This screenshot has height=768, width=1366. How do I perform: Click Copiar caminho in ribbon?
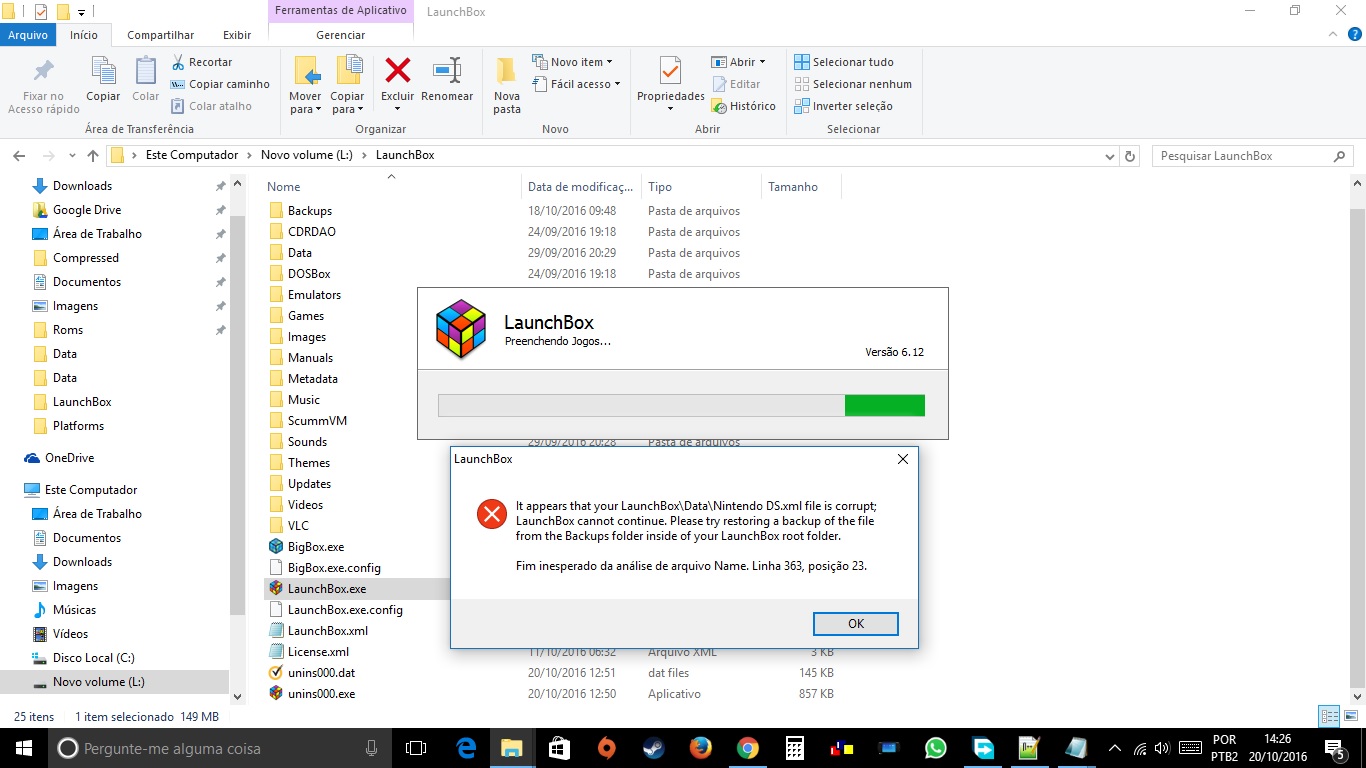[x=220, y=84]
